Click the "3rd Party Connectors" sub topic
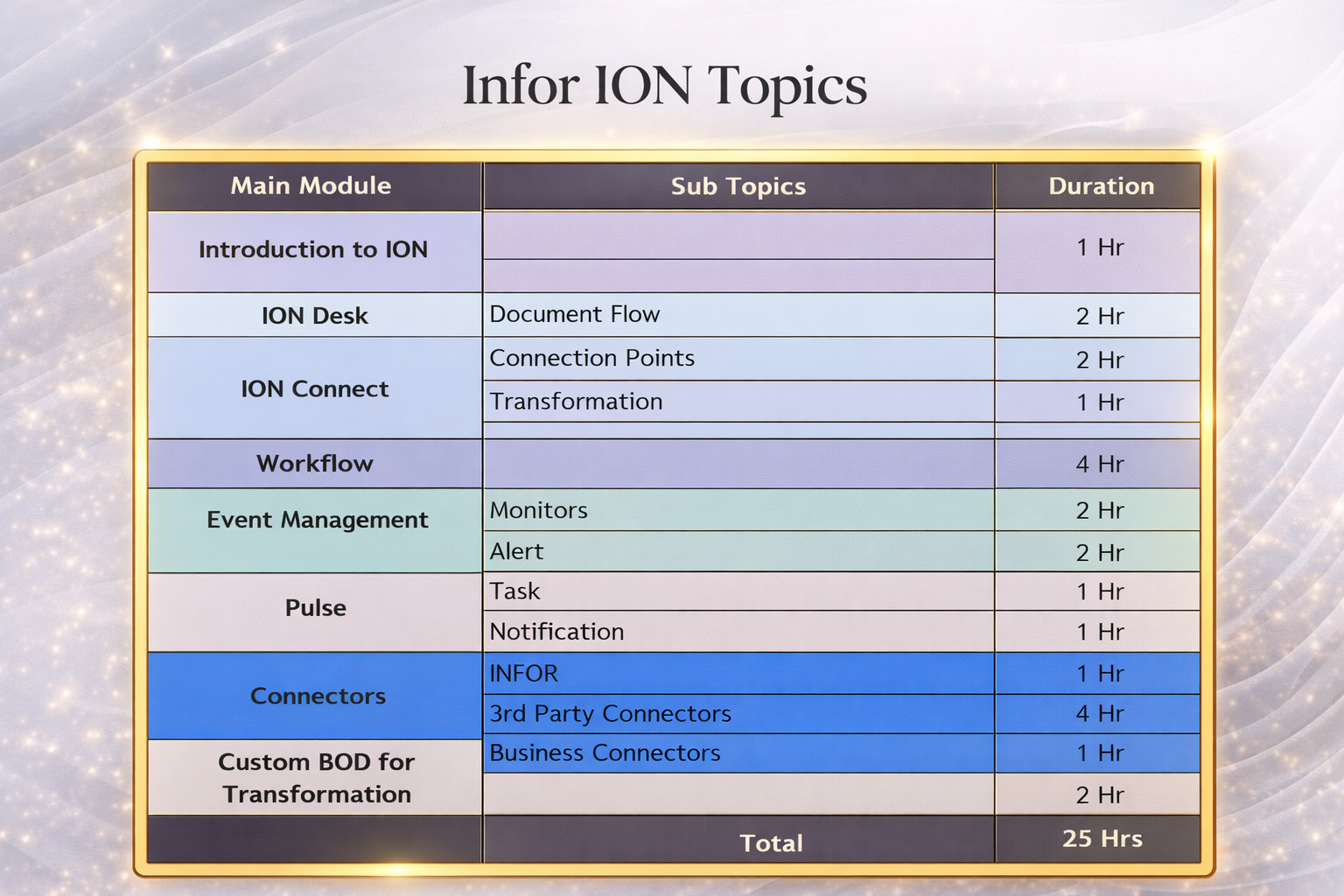The width and height of the screenshot is (1344, 896). [610, 713]
